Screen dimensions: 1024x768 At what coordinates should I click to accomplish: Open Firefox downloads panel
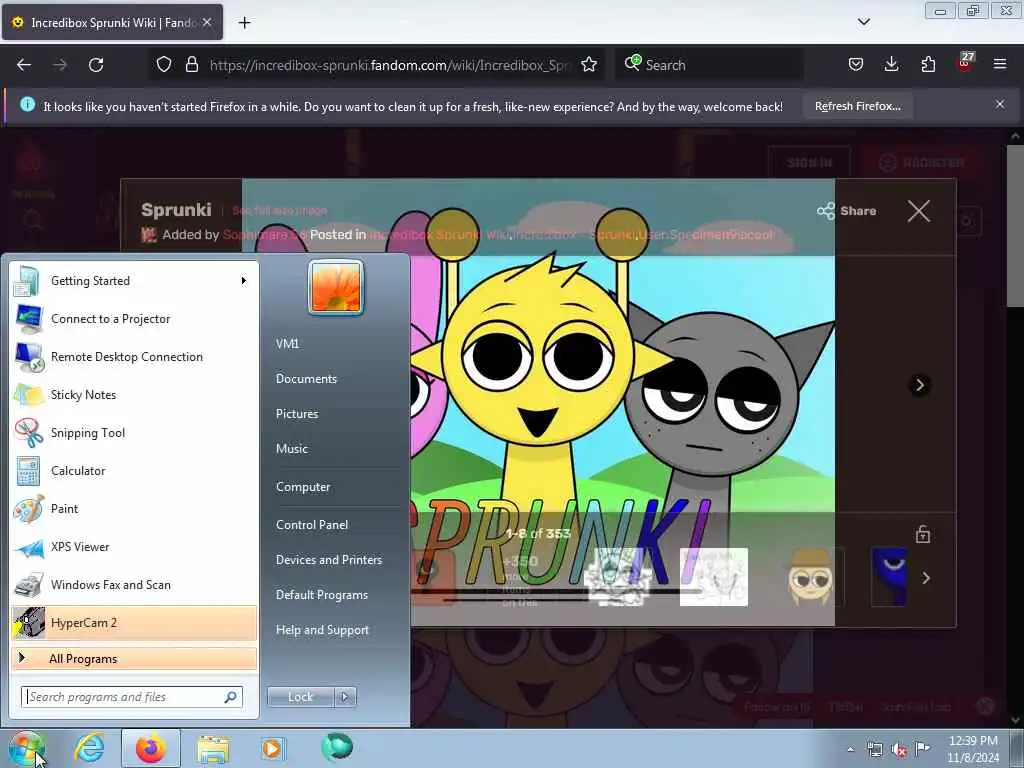[891, 64]
